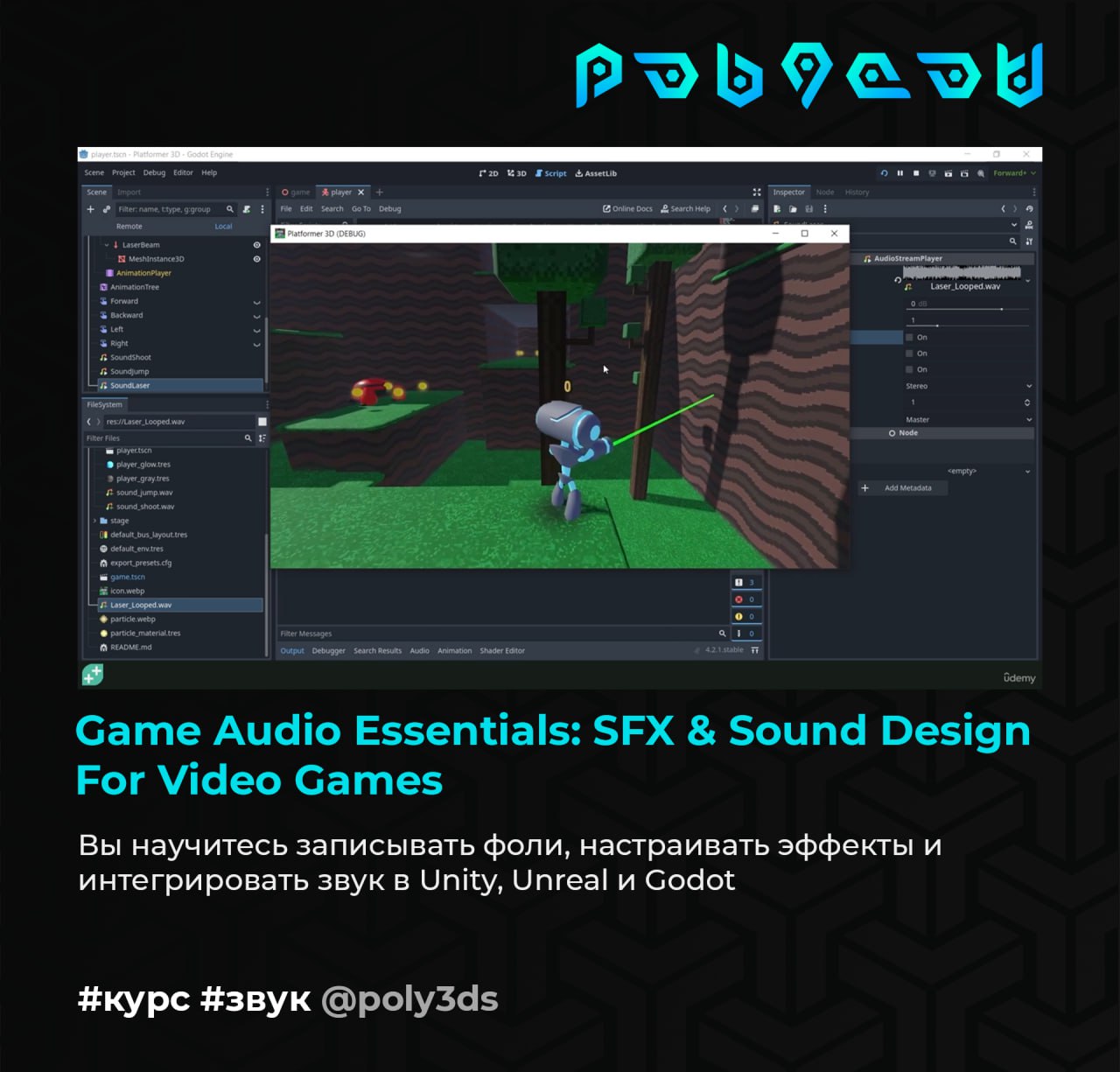Screen dimensions: 1120x1072
Task: Click the Online Docs link
Action: 627,209
